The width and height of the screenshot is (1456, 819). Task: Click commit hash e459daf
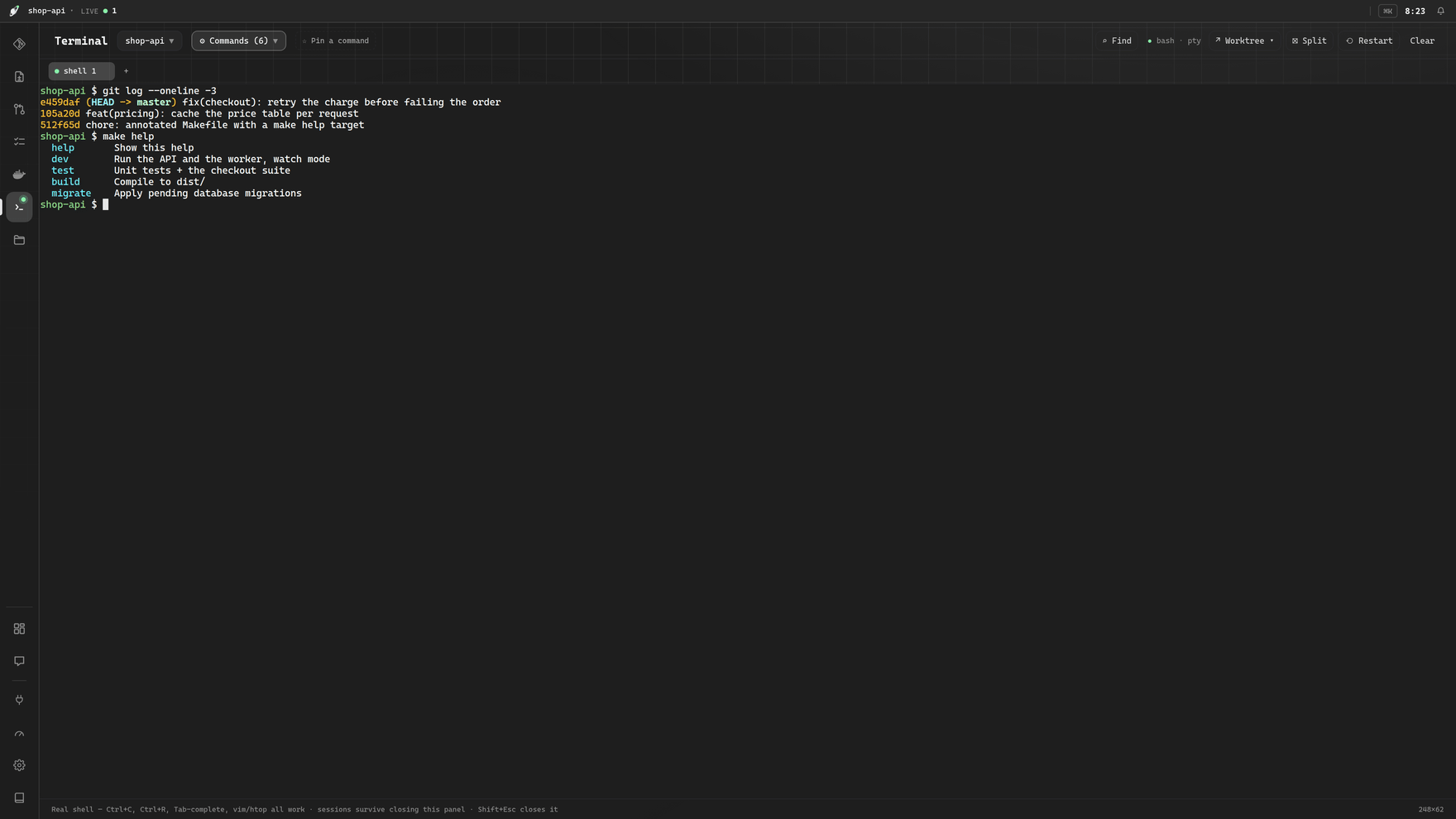pyautogui.click(x=60, y=103)
